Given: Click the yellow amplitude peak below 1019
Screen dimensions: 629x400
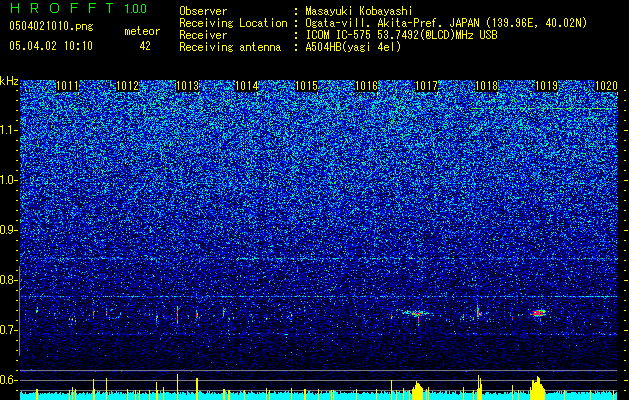Looking at the screenshot, I should click(538, 388).
